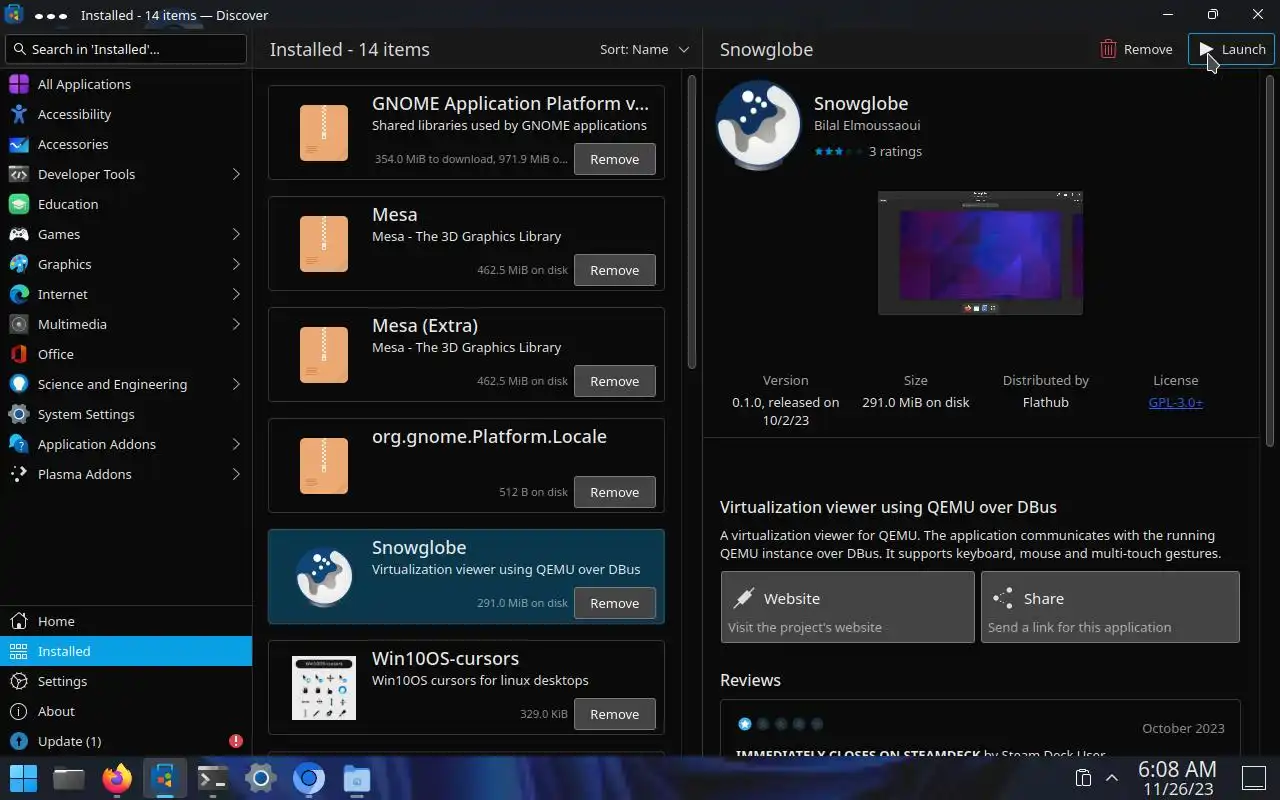The height and width of the screenshot is (800, 1280).
Task: Click the Graphics category icon
Action: 19,264
